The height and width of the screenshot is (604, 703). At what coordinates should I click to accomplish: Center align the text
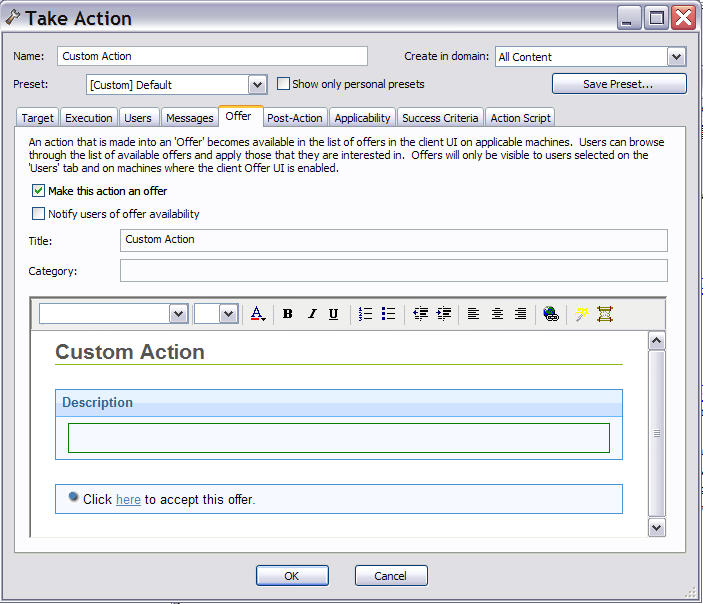click(497, 314)
